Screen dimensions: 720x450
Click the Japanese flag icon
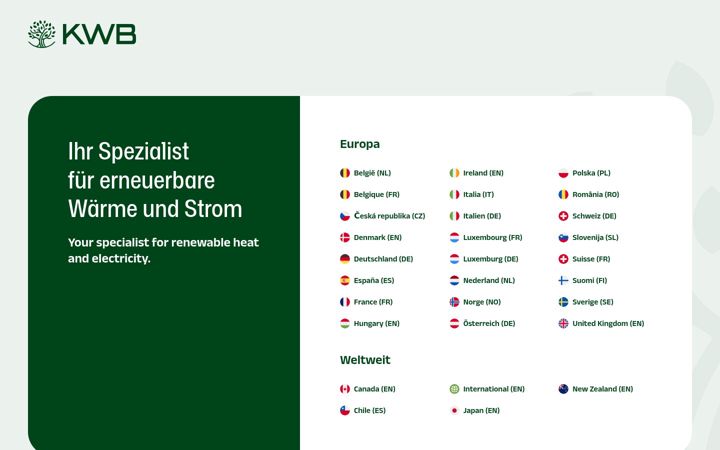point(454,411)
